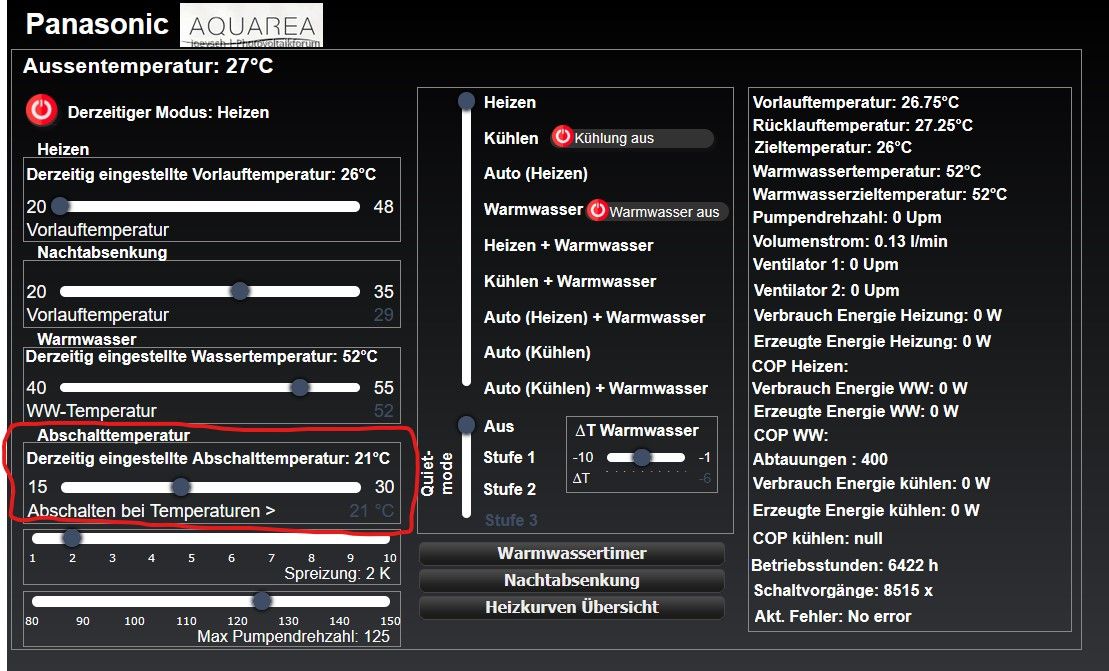Click the ΔT Warmwasser slider handle
1109x671 pixels.
coord(641,457)
